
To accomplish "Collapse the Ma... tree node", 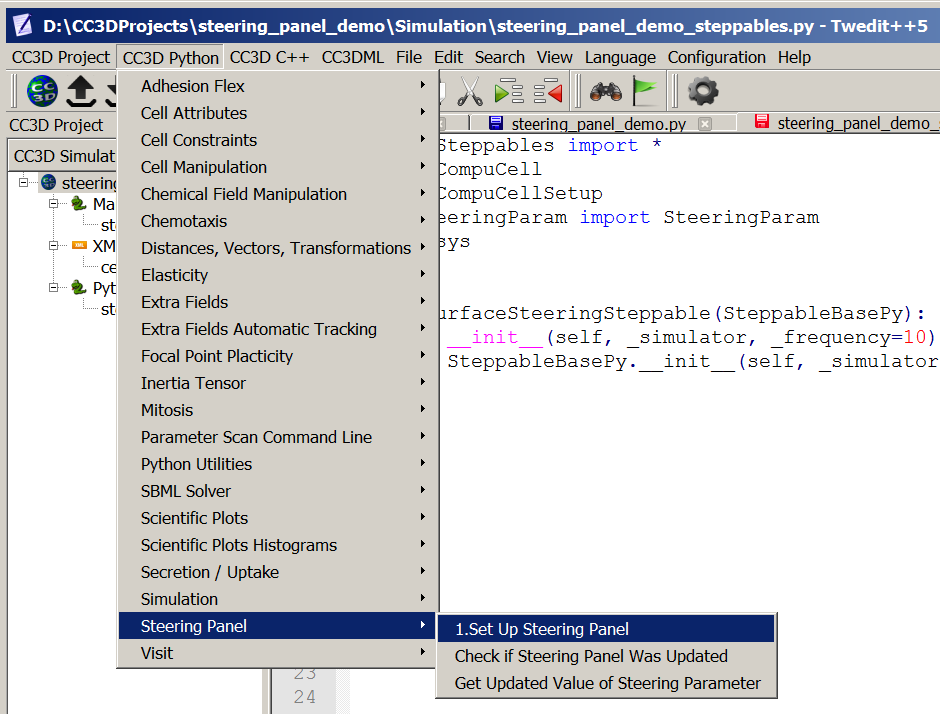I will click(x=53, y=203).
